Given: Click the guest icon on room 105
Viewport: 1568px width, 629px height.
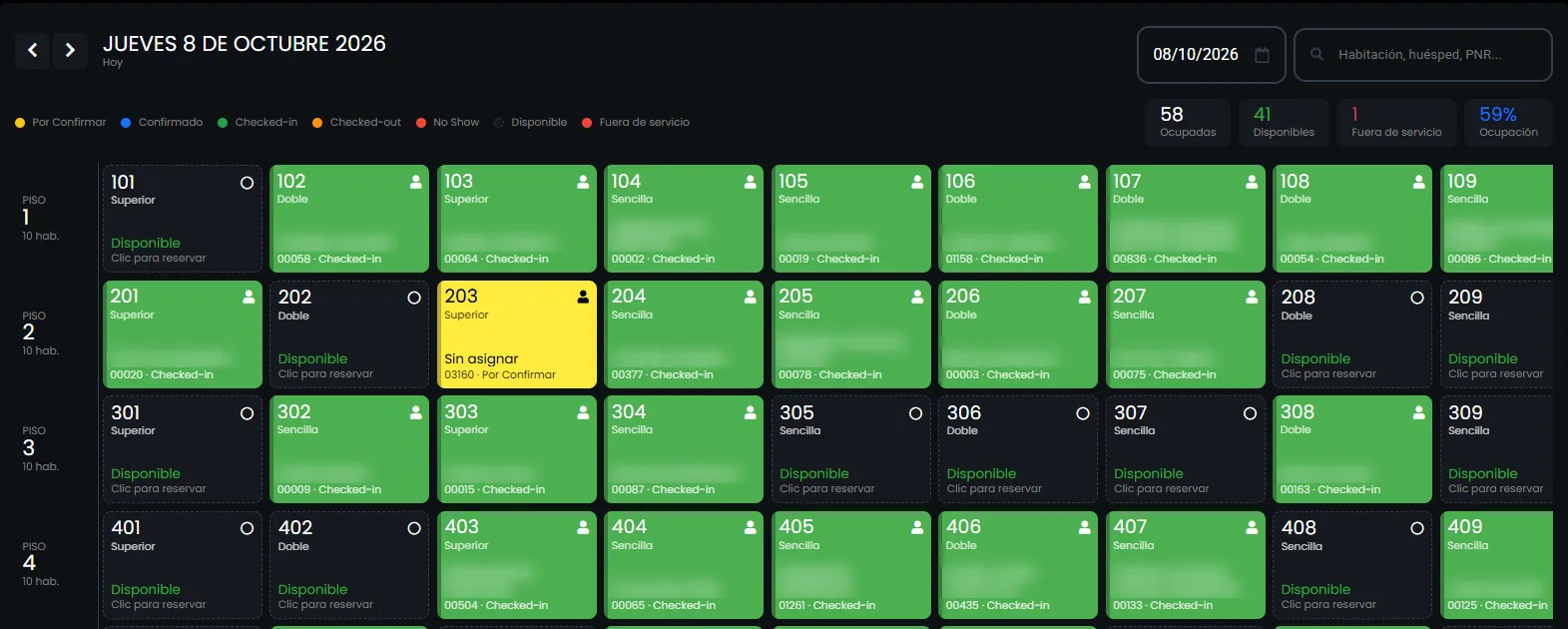Looking at the screenshot, I should click(x=917, y=183).
